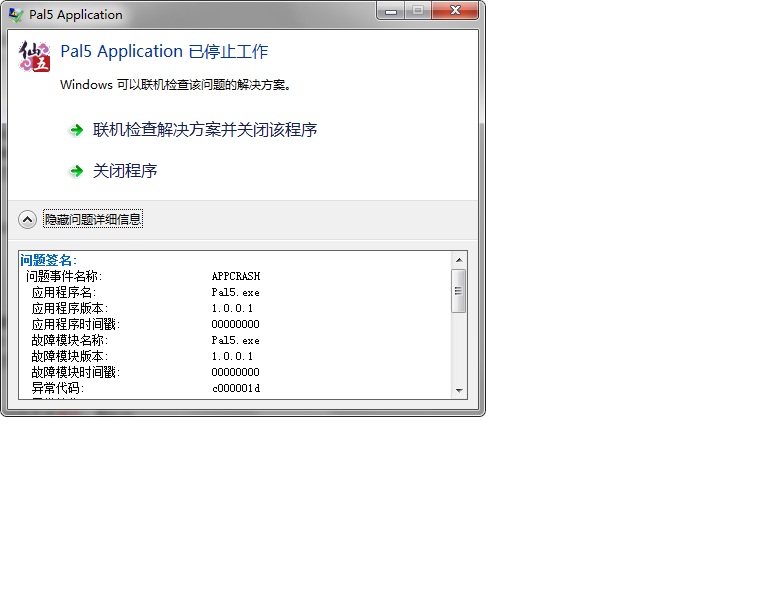Select the 问题签名 heading

click(48, 260)
